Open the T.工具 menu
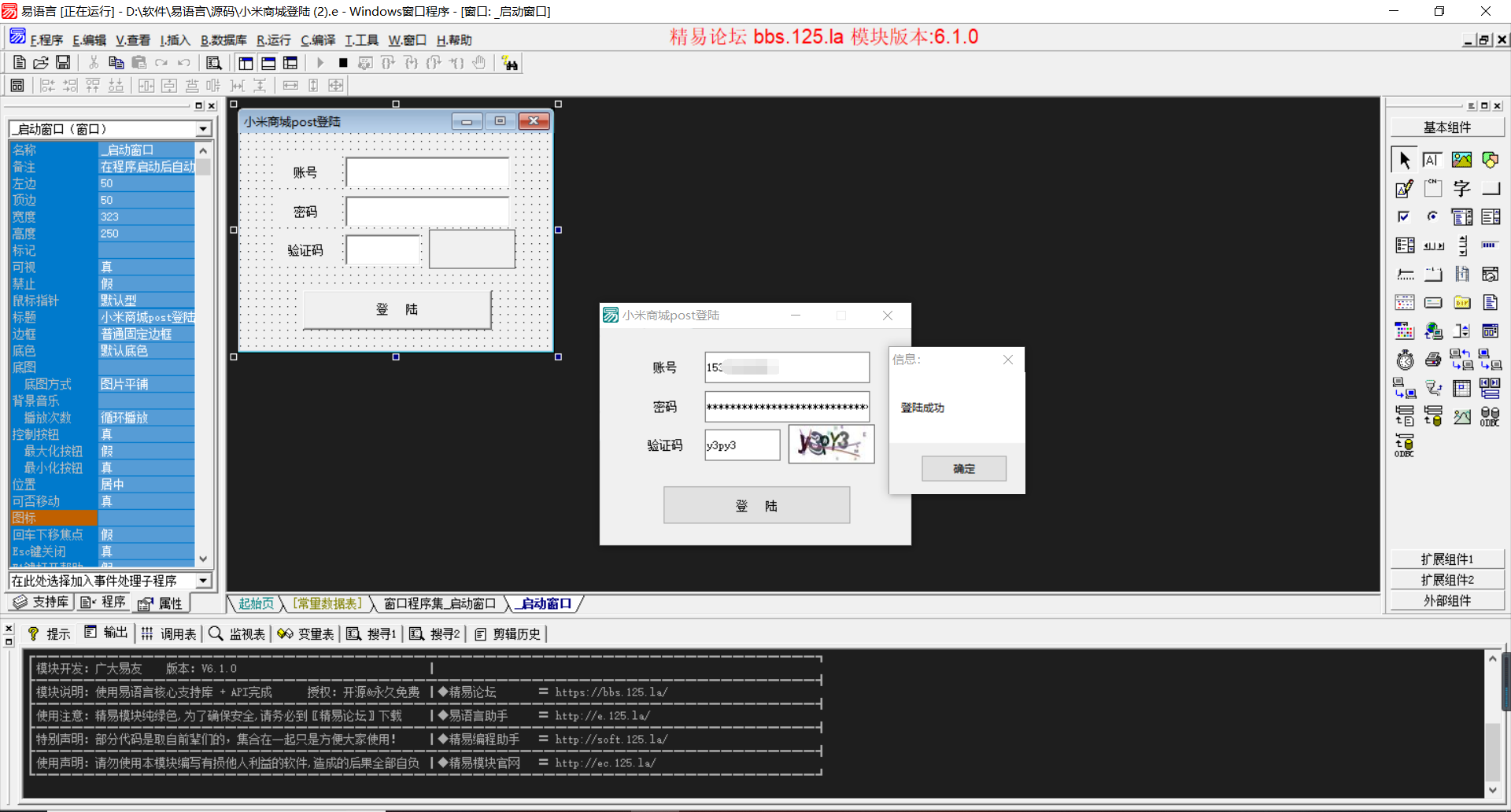Image resolution: width=1511 pixels, height=812 pixels. (361, 40)
